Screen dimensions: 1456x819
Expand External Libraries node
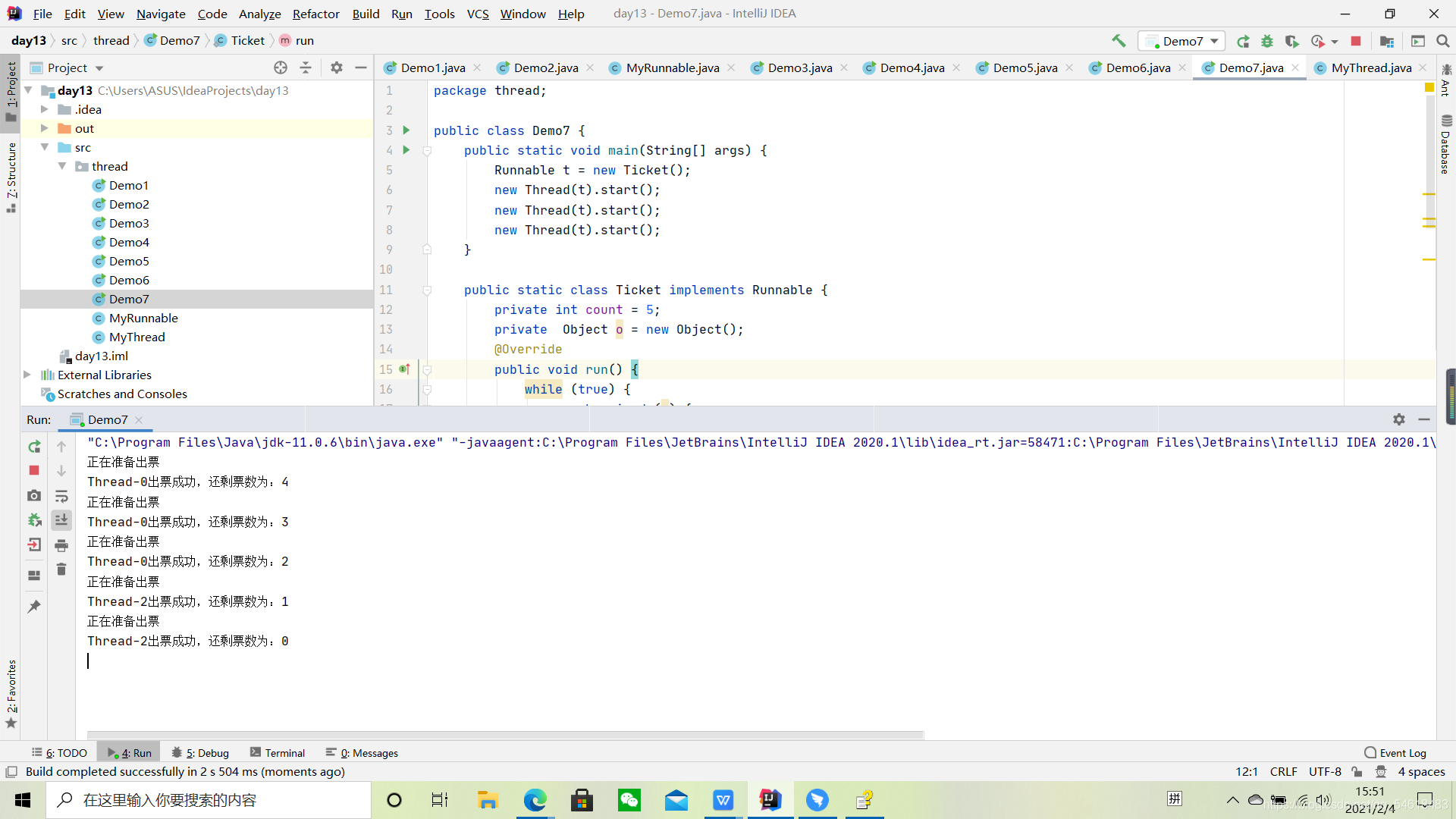[27, 375]
